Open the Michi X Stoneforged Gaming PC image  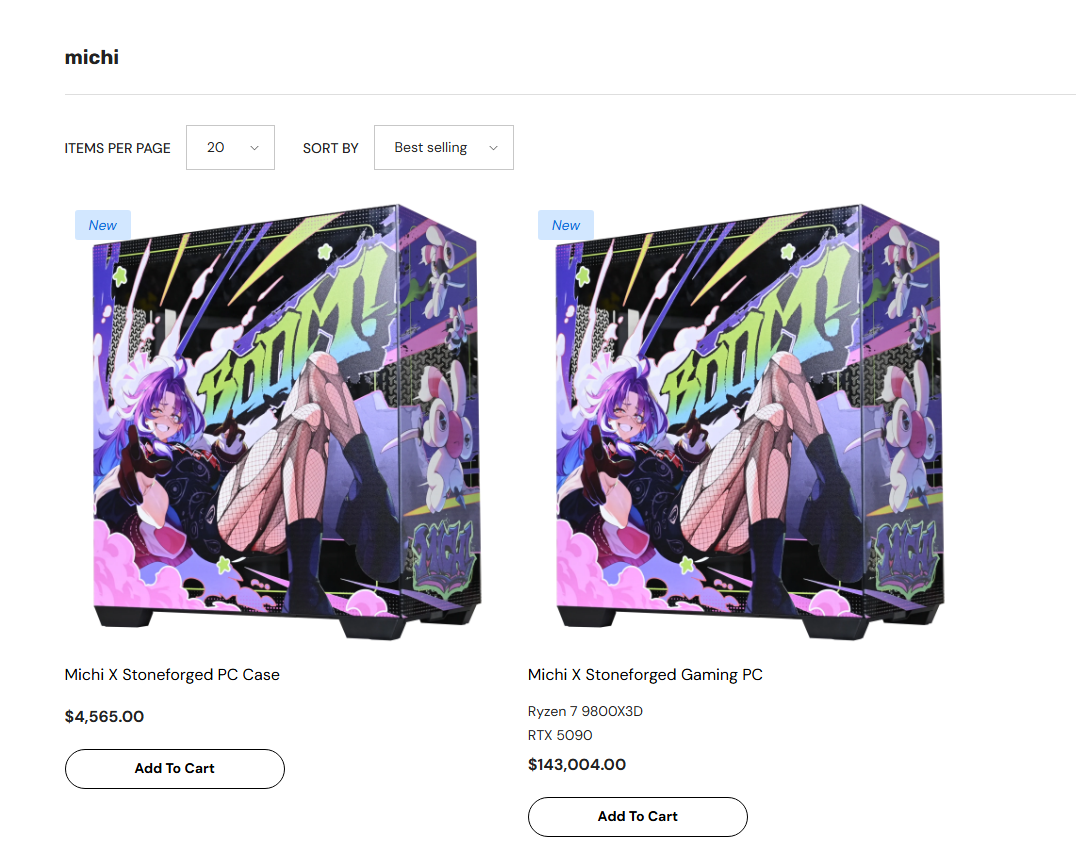click(x=750, y=421)
